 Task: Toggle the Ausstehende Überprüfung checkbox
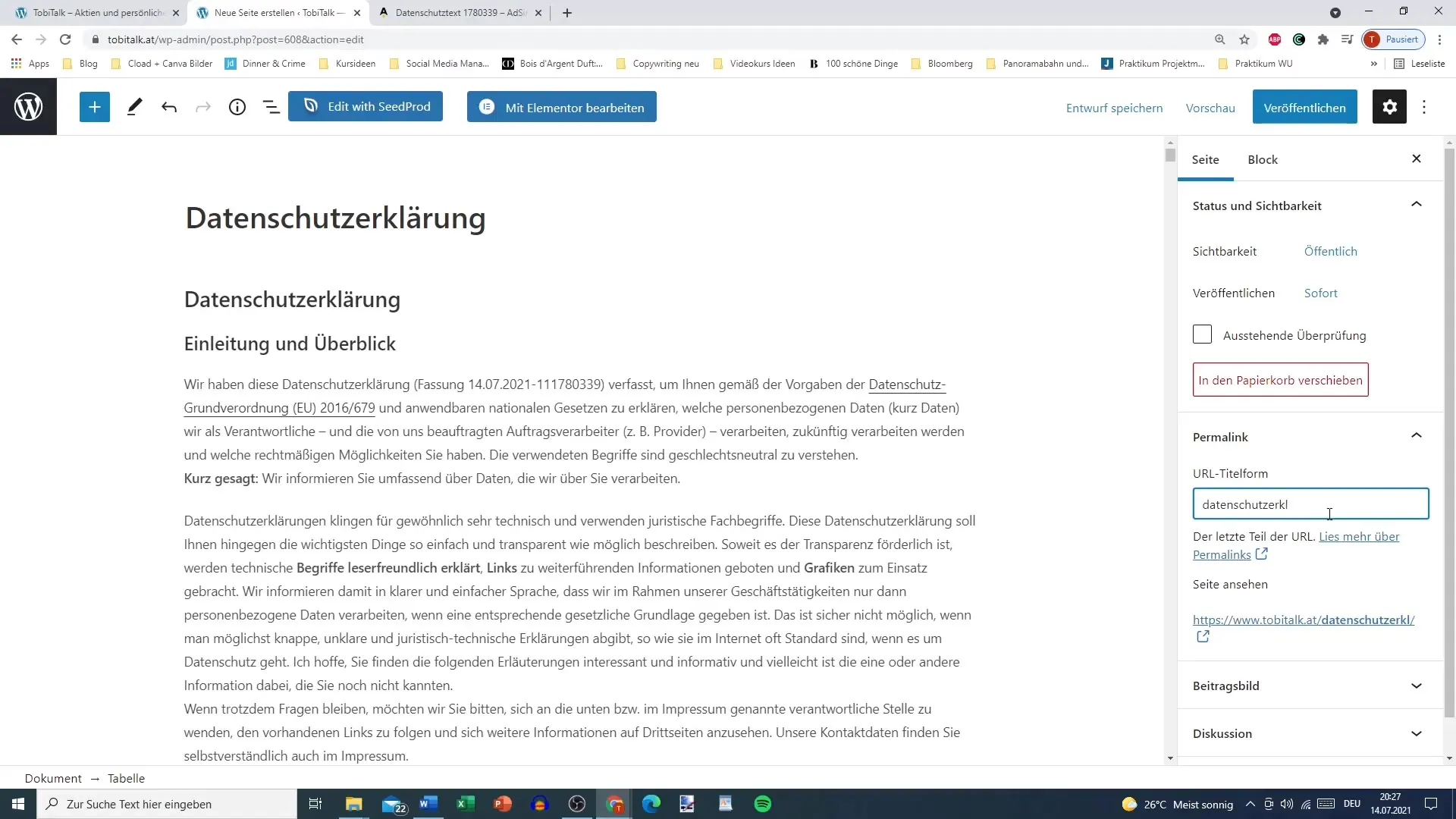coord(1203,334)
